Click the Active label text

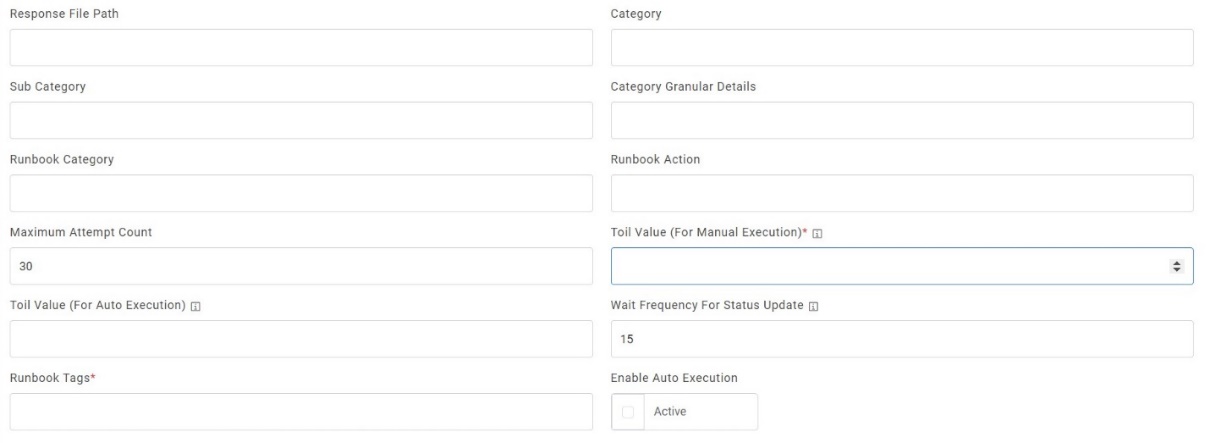[x=670, y=412]
